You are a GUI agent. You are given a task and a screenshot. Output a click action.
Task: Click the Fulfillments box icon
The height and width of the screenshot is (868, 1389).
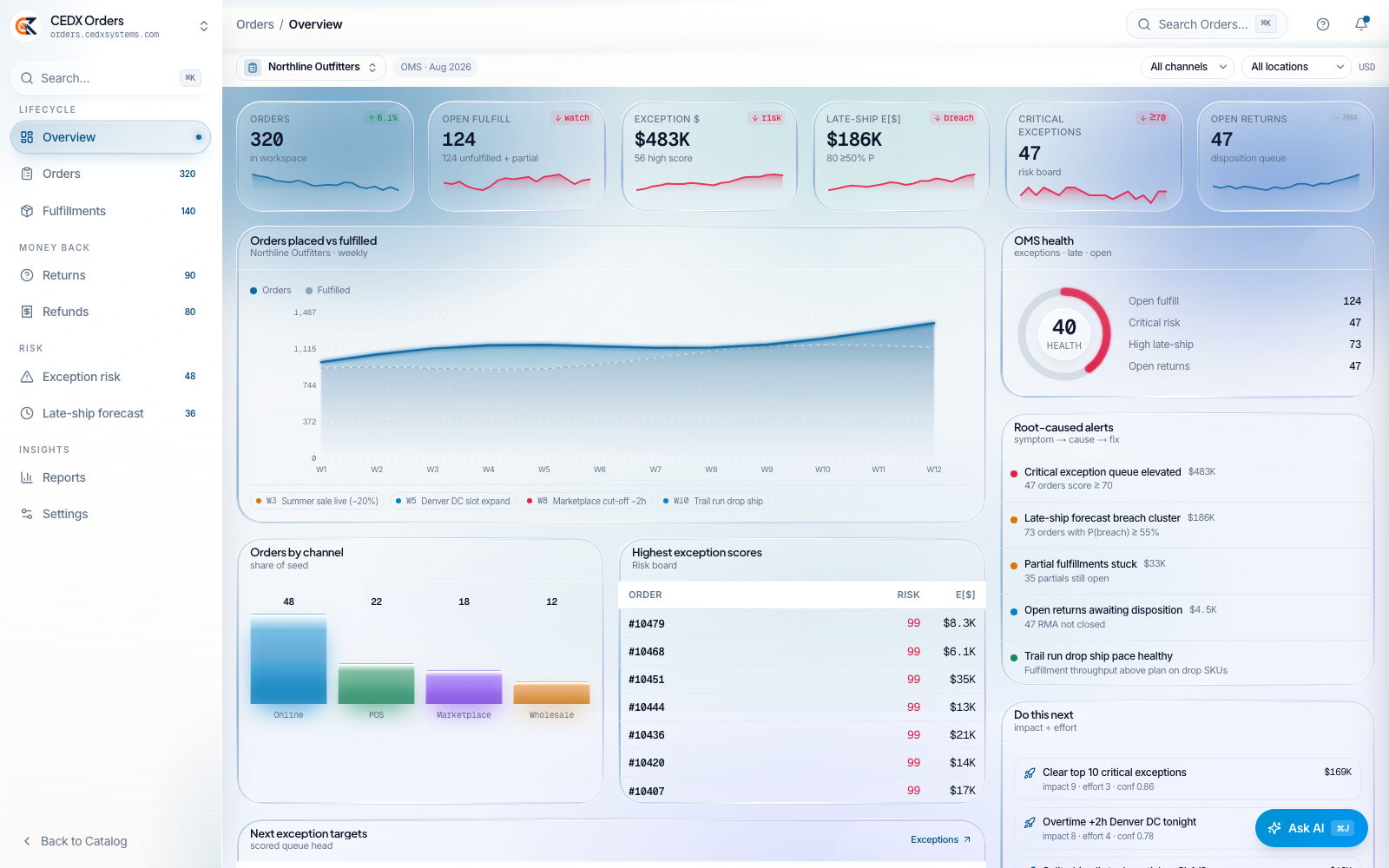[27, 211]
